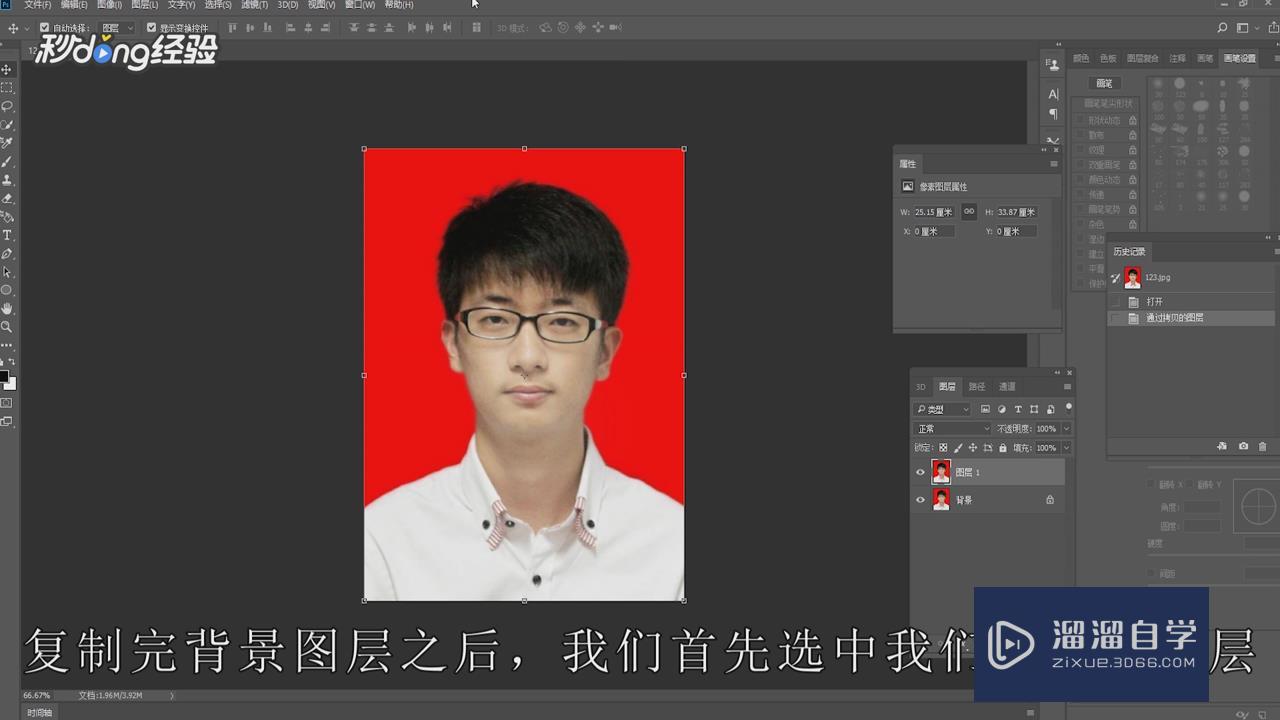Select the Move tool

7,68
